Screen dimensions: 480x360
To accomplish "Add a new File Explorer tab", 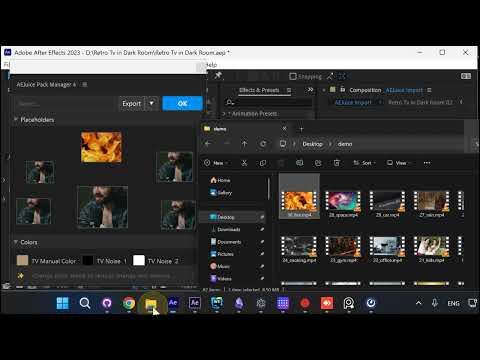I will click(x=301, y=129).
